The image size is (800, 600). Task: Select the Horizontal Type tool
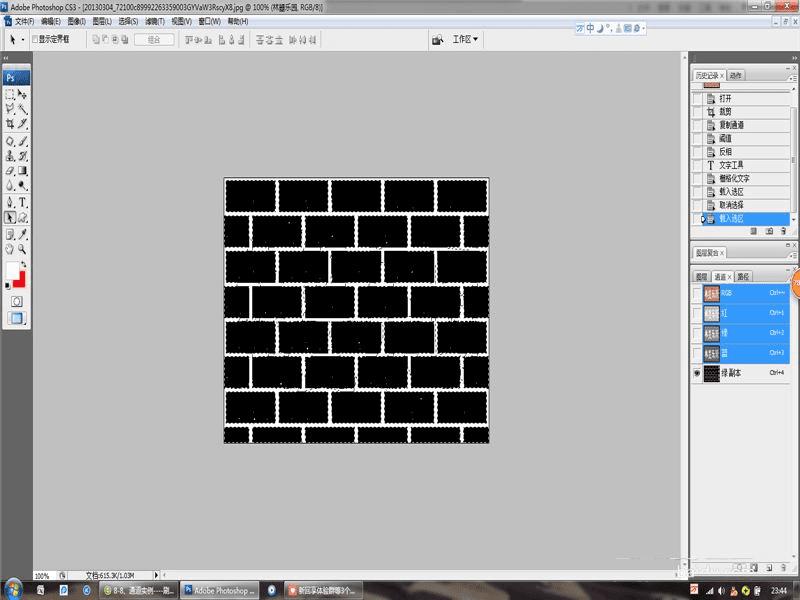[22, 203]
